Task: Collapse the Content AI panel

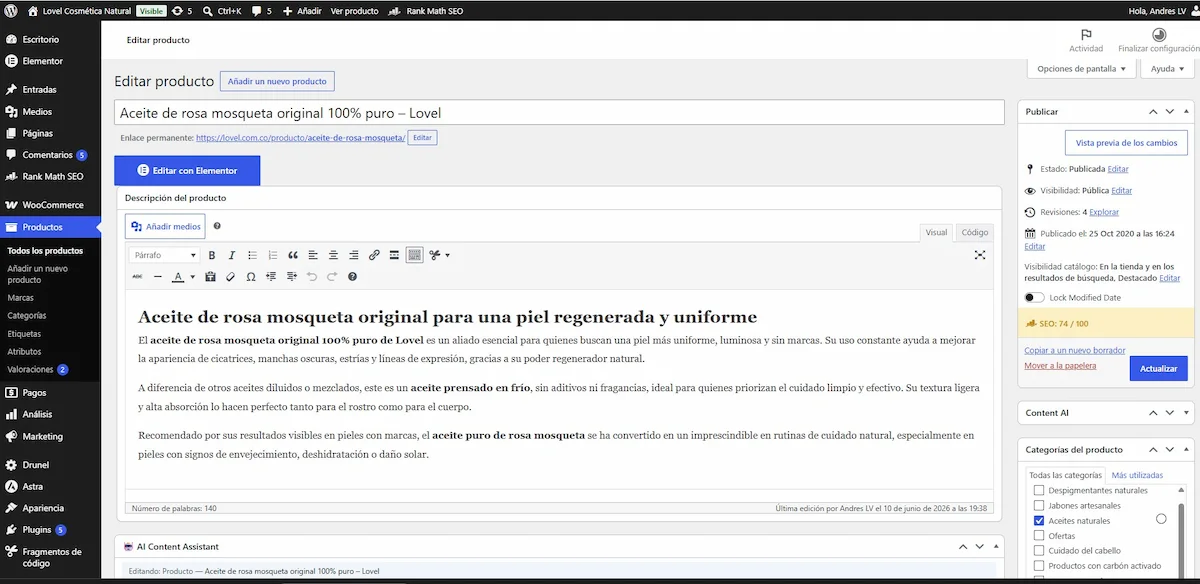Action: coord(1187,412)
